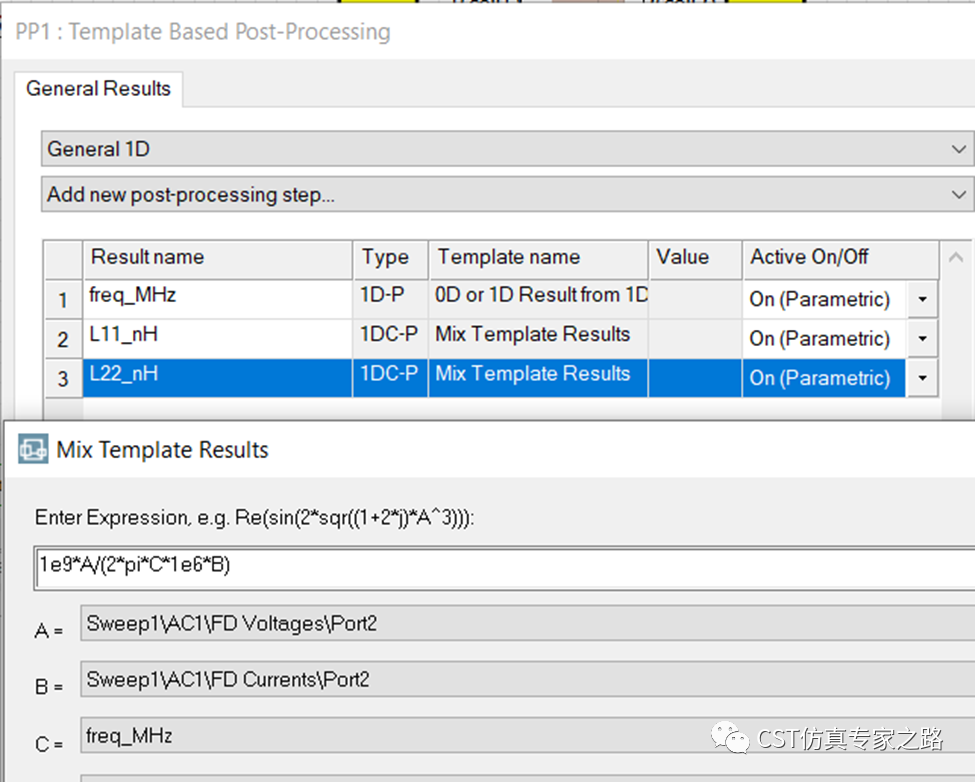Select the L11_nH result row

pyautogui.click(x=492, y=339)
